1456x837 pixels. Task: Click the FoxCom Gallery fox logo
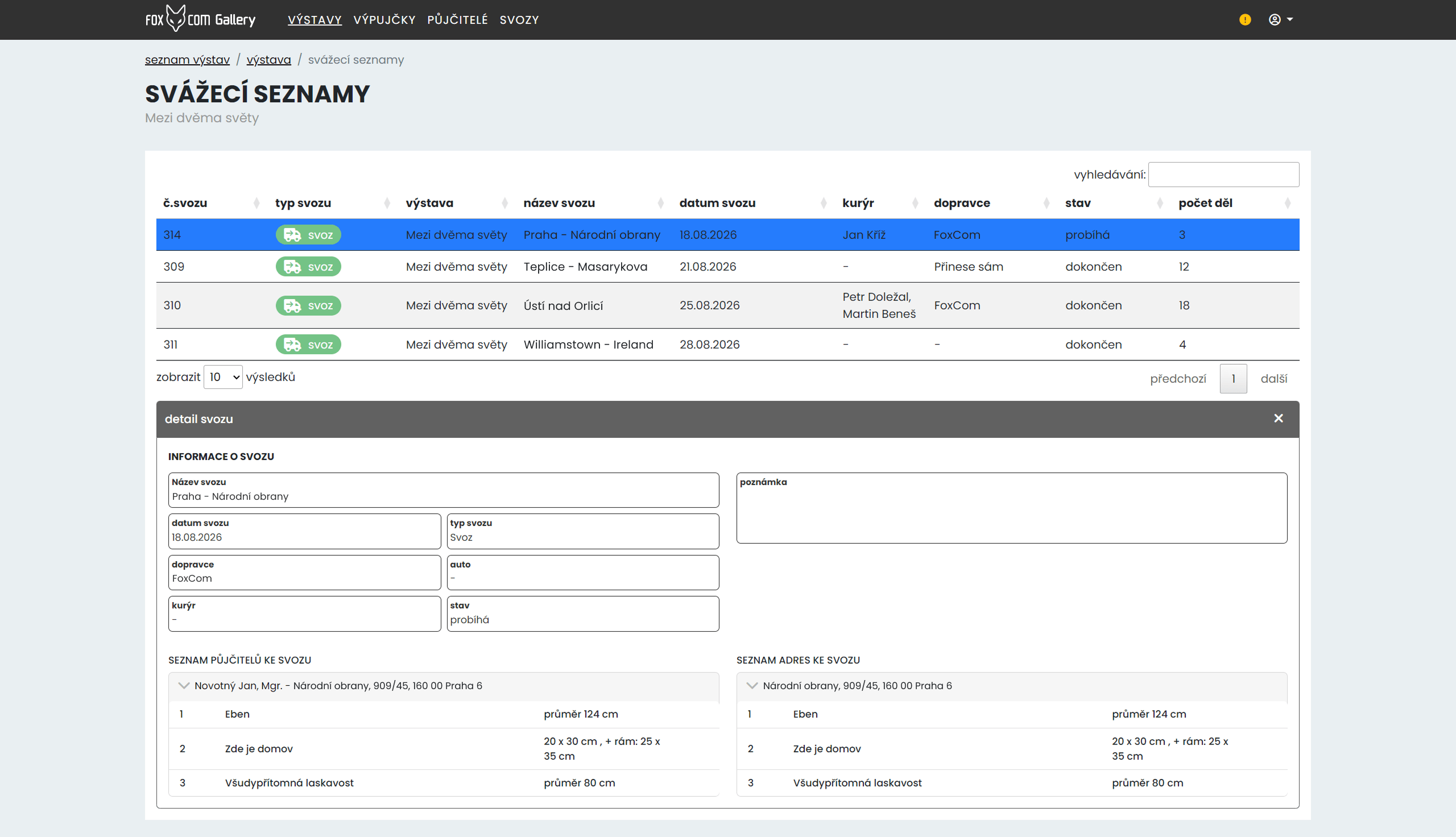(x=200, y=18)
